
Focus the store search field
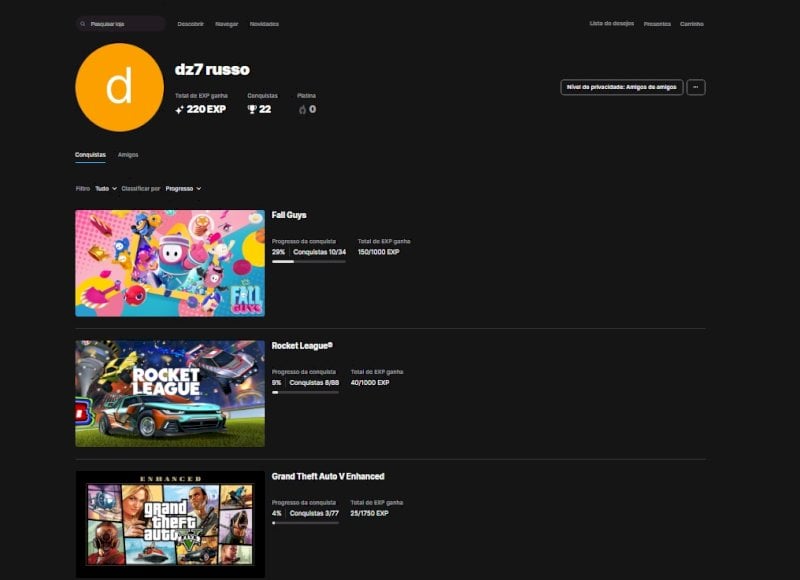pyautogui.click(x=121, y=24)
